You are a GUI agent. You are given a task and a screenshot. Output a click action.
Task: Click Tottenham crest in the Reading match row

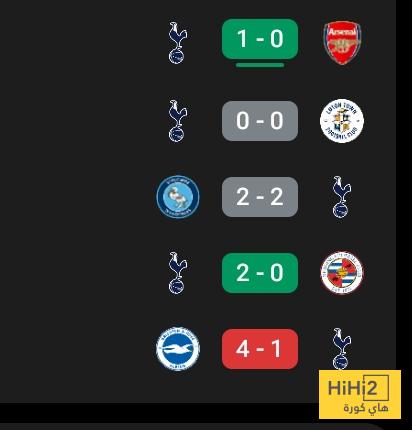click(178, 273)
